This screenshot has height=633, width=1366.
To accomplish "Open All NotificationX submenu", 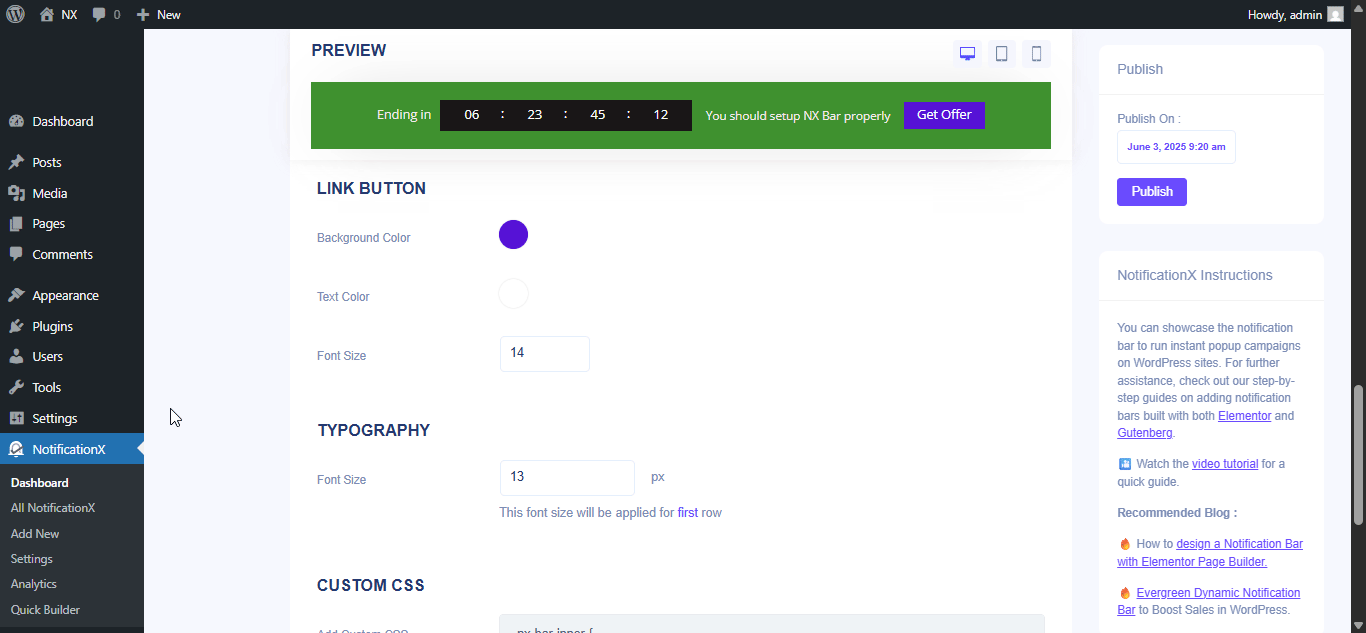I will (x=53, y=508).
